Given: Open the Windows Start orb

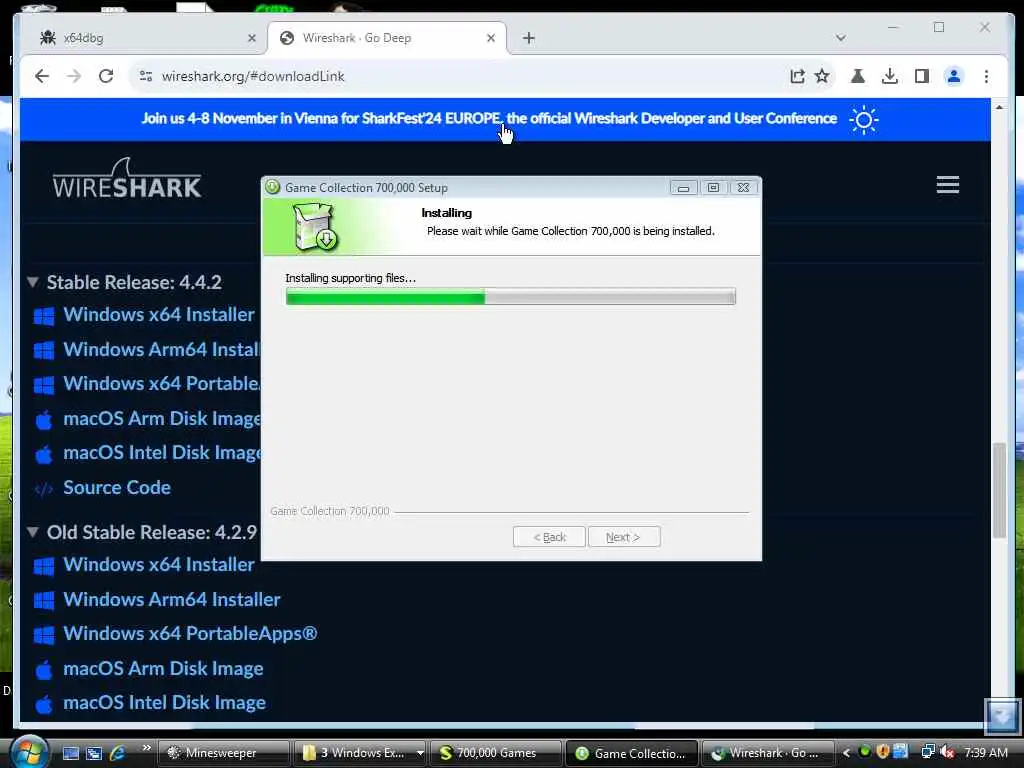Looking at the screenshot, I should [x=29, y=753].
